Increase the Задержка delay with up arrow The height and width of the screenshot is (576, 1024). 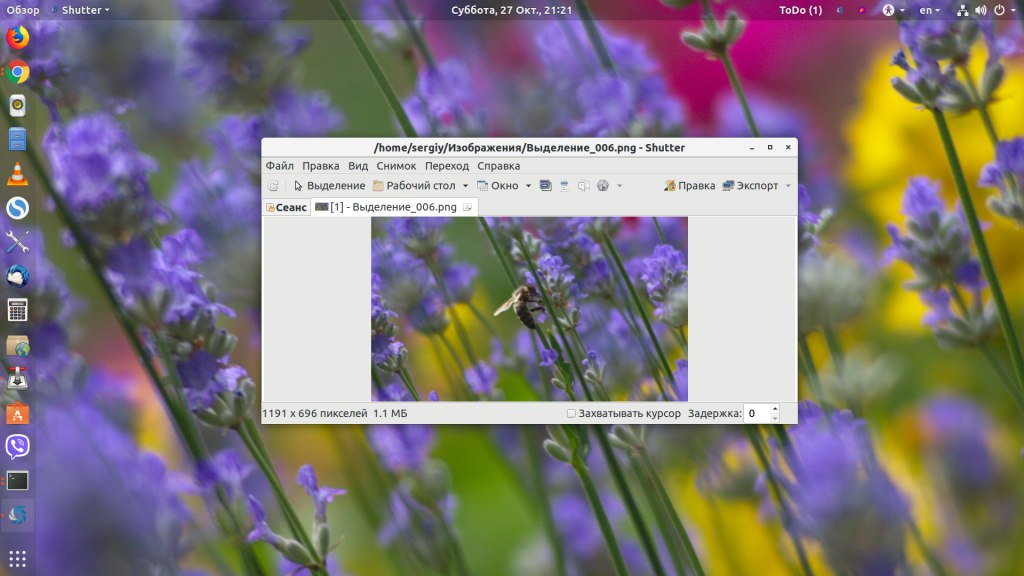pyautogui.click(x=775, y=409)
